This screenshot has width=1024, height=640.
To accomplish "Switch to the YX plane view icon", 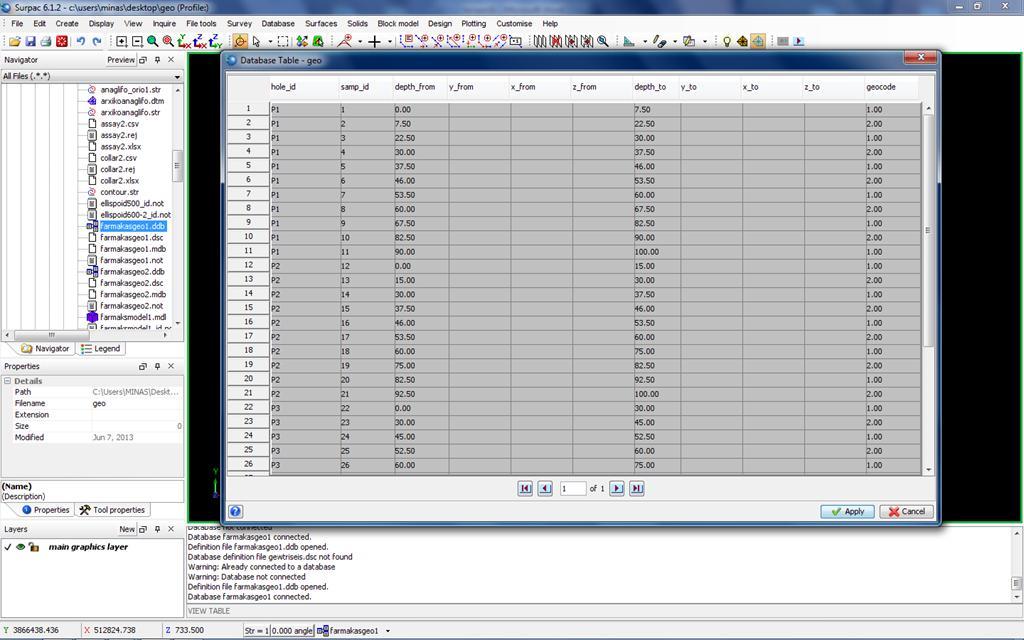I will 184,41.
